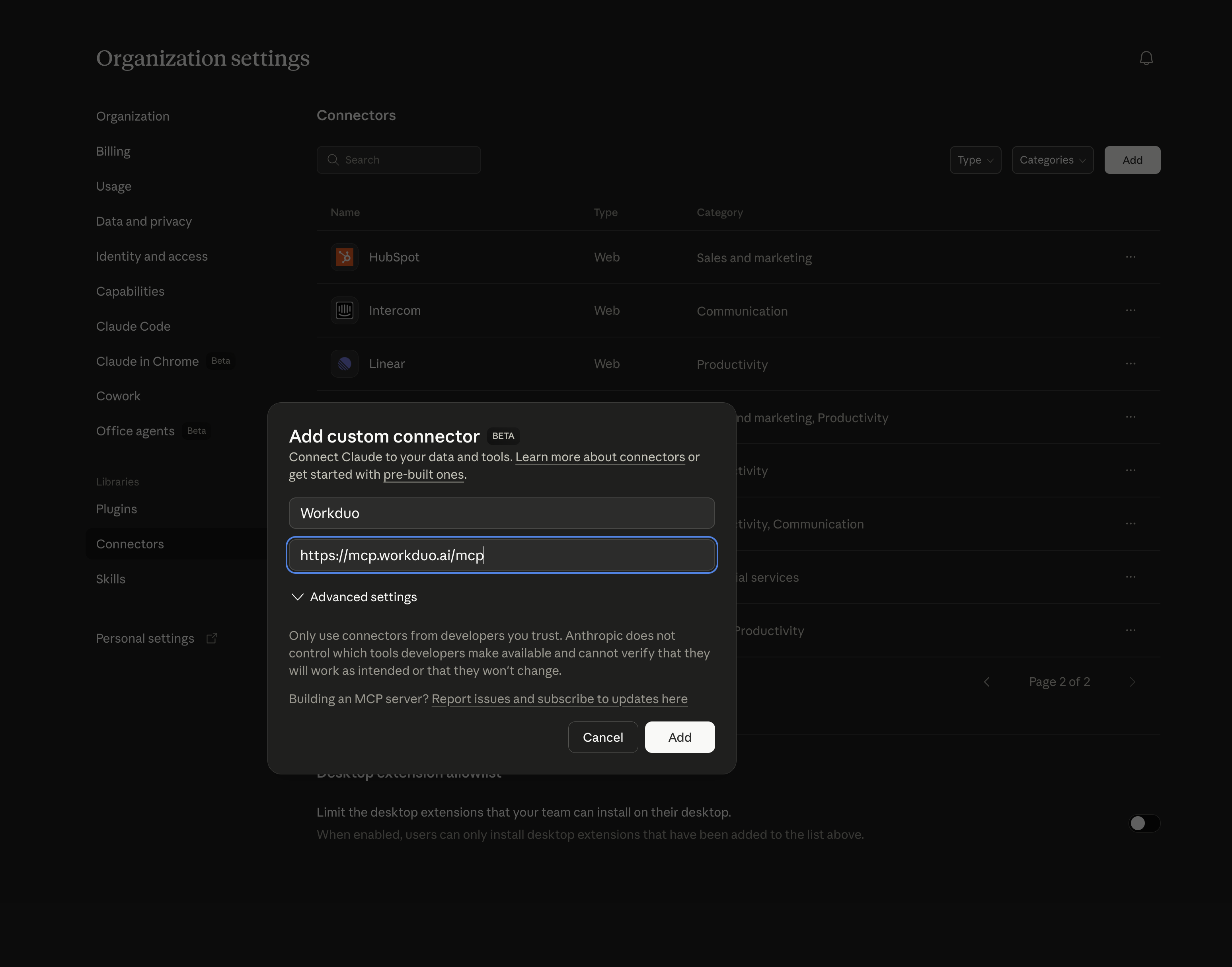Select Claude Code in the sidebar
The image size is (1232, 967).
click(x=133, y=326)
